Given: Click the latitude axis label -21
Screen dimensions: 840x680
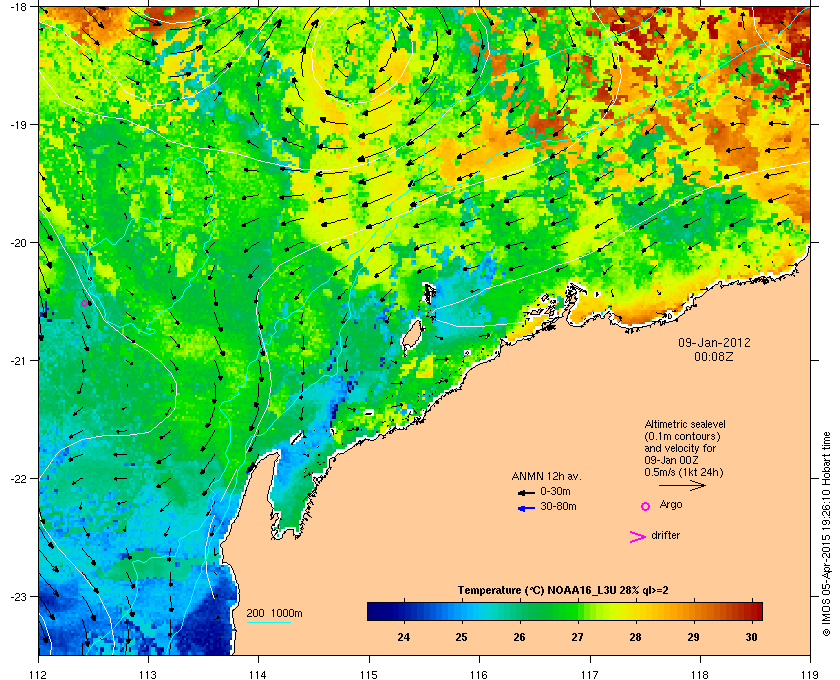Looking at the screenshot, I should point(18,361).
